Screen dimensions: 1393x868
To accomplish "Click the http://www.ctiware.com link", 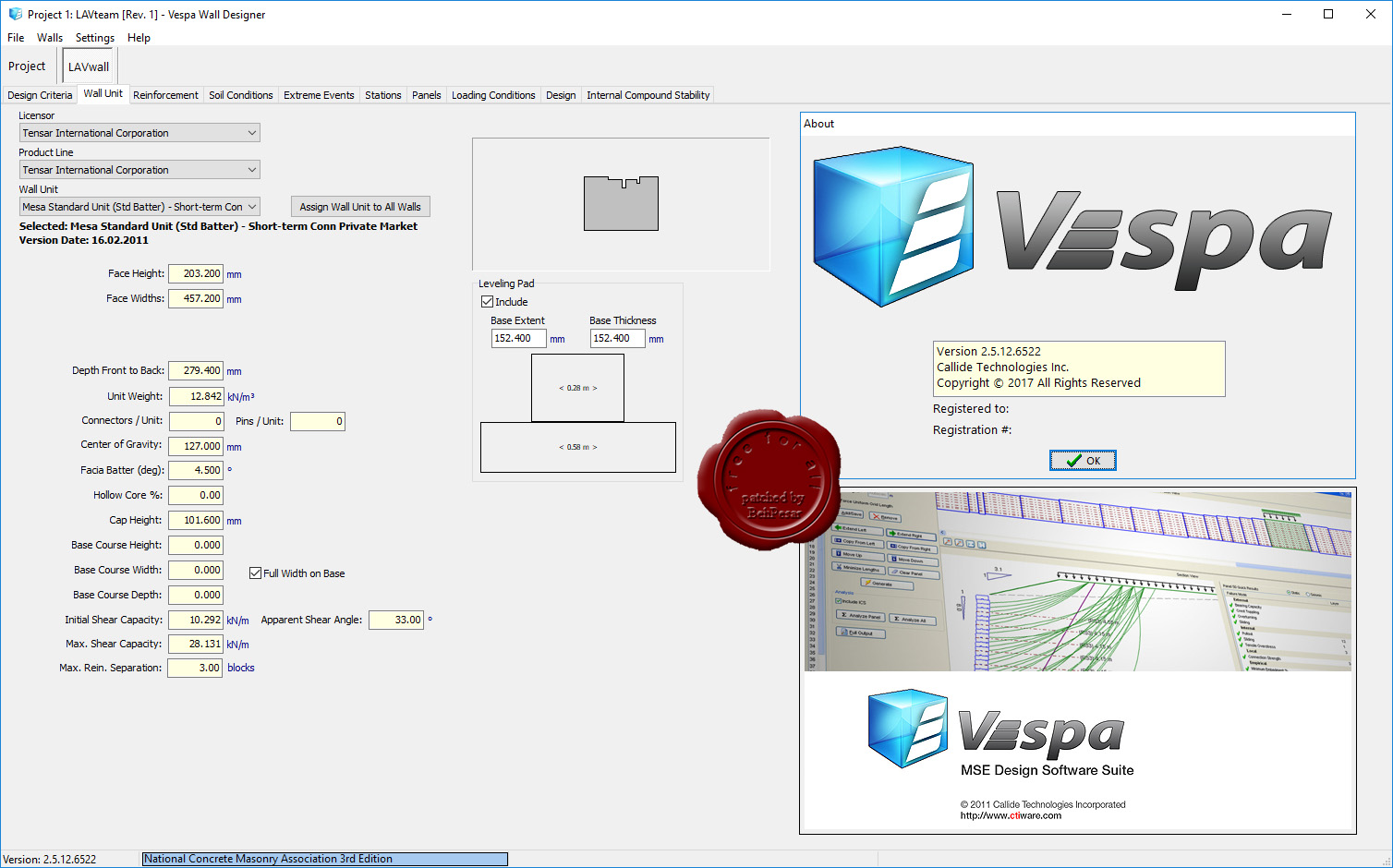I will tap(1011, 816).
